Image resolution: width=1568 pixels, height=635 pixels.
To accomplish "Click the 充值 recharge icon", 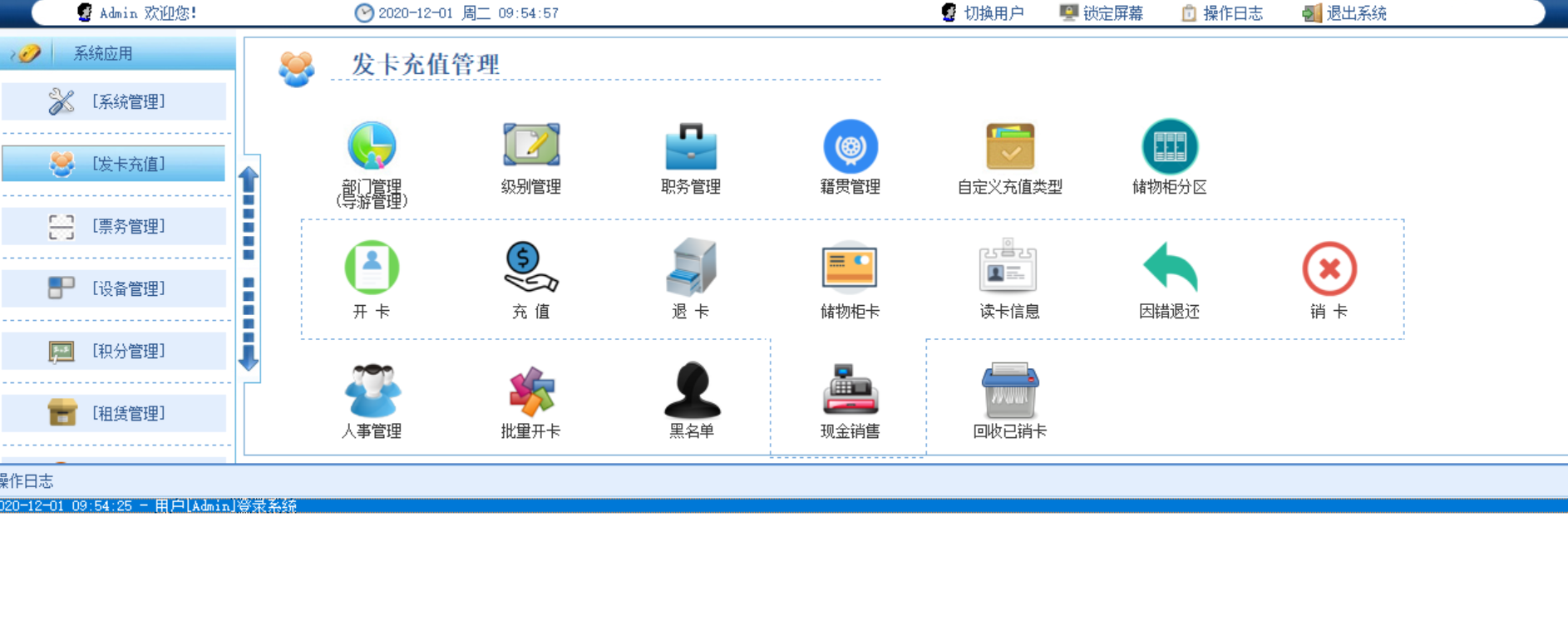I will click(x=531, y=268).
